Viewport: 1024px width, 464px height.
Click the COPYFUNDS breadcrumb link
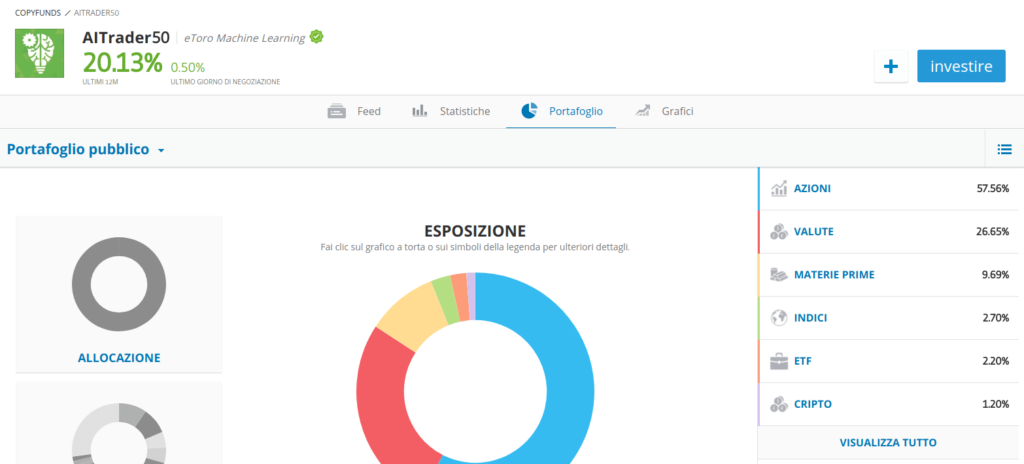coord(38,12)
